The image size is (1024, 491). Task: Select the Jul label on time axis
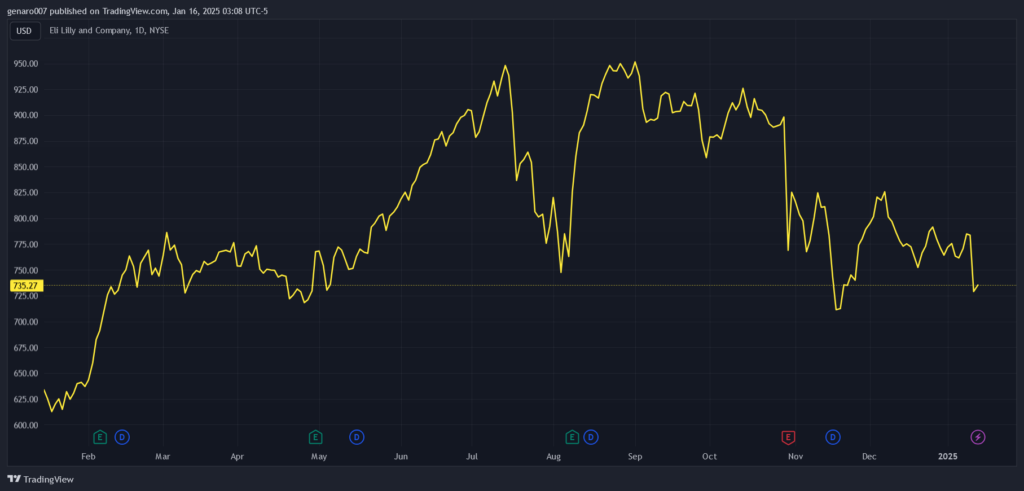(x=472, y=456)
